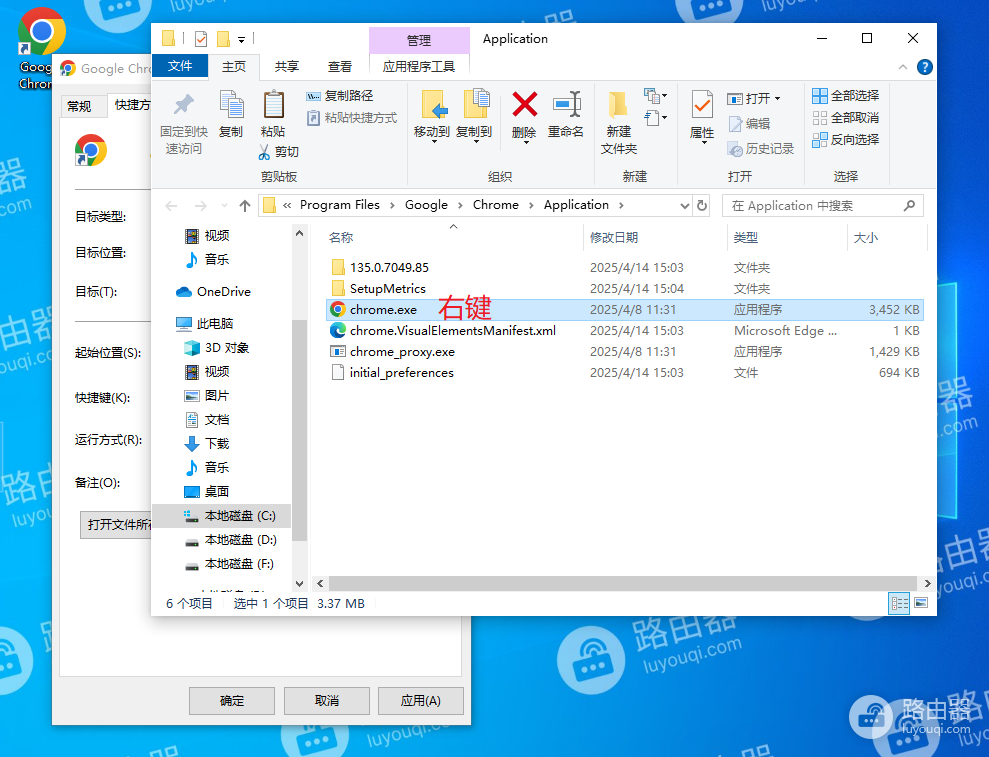Switch to Details view icon
The width and height of the screenshot is (989, 757).
(899, 604)
